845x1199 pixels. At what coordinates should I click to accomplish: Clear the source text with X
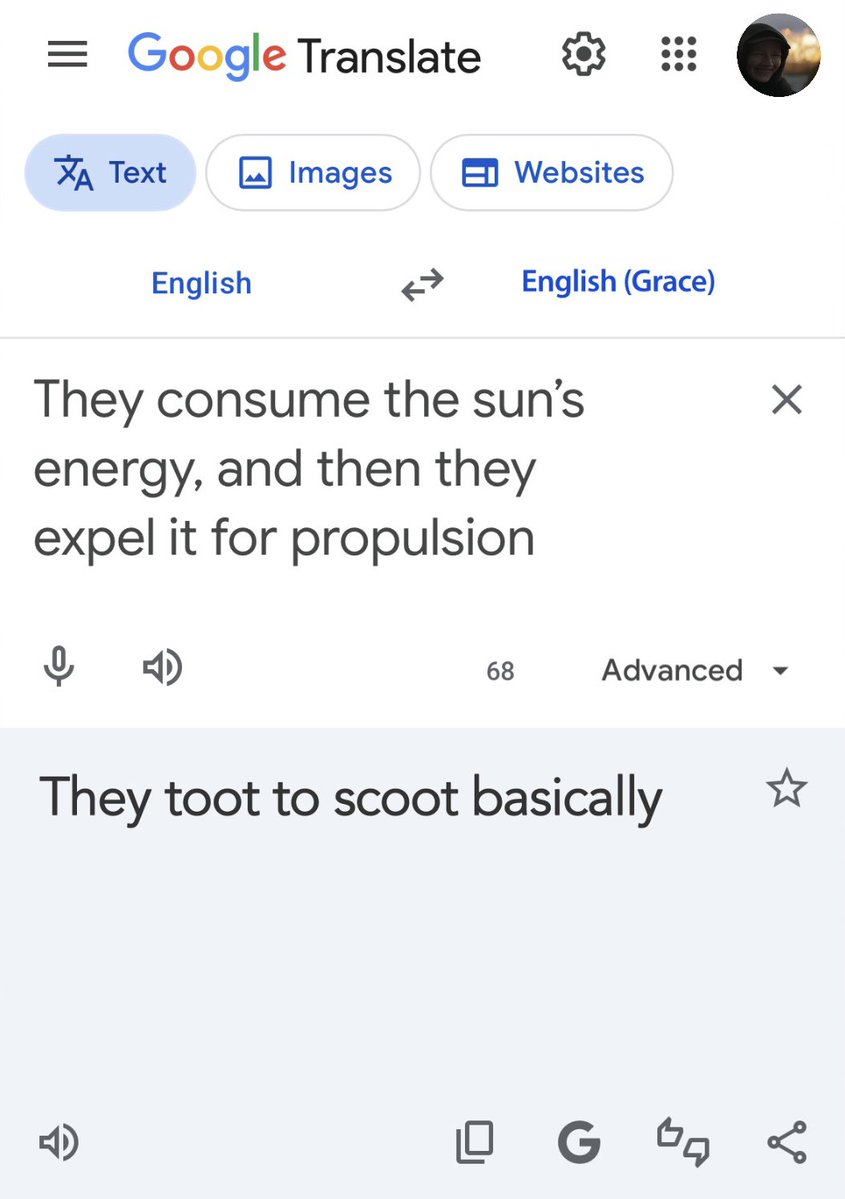point(787,399)
